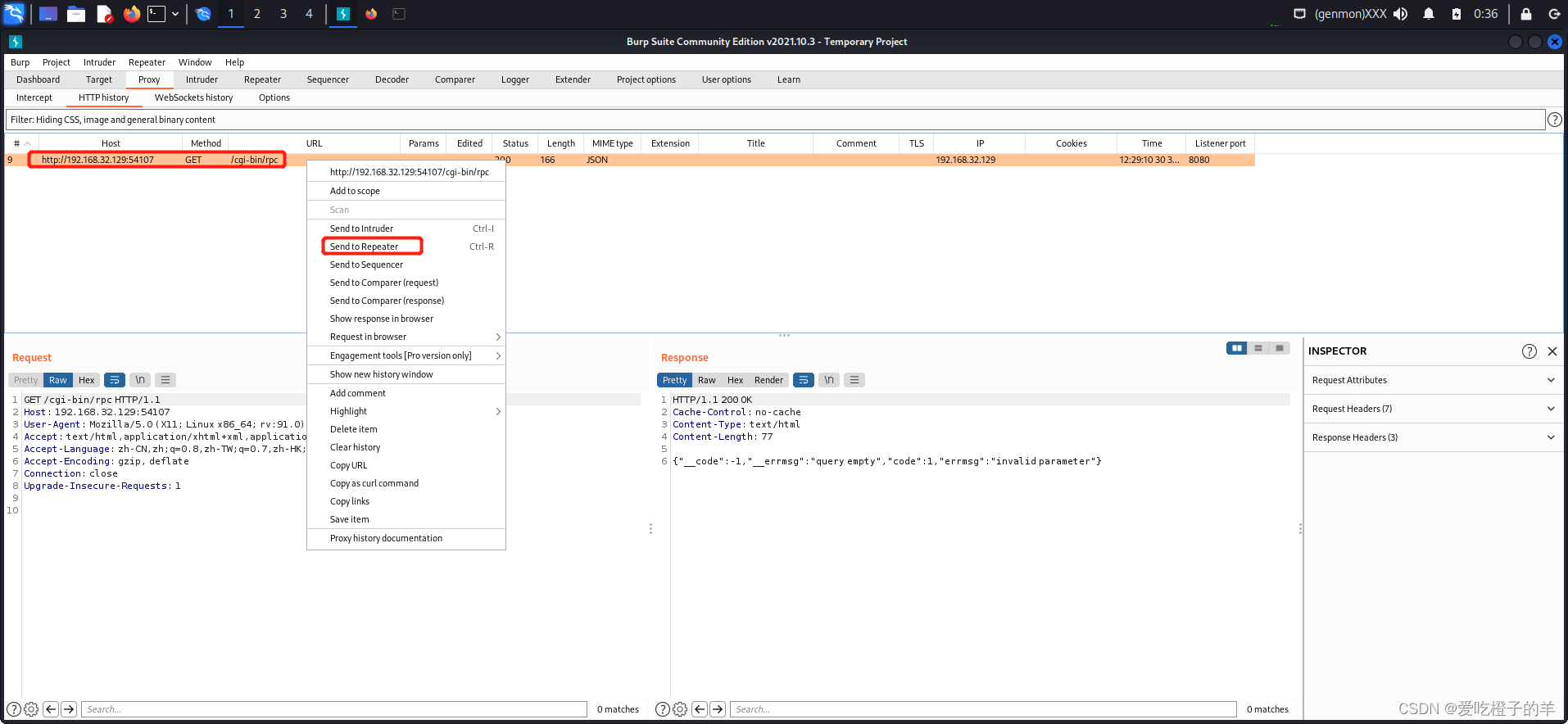Expand Request Attributes in Inspector
1568x724 pixels.
1434,380
